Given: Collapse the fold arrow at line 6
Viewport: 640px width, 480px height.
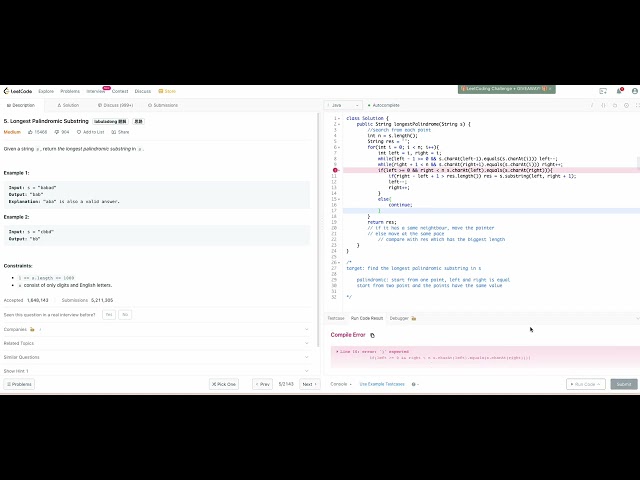Looking at the screenshot, I should click(339, 147).
